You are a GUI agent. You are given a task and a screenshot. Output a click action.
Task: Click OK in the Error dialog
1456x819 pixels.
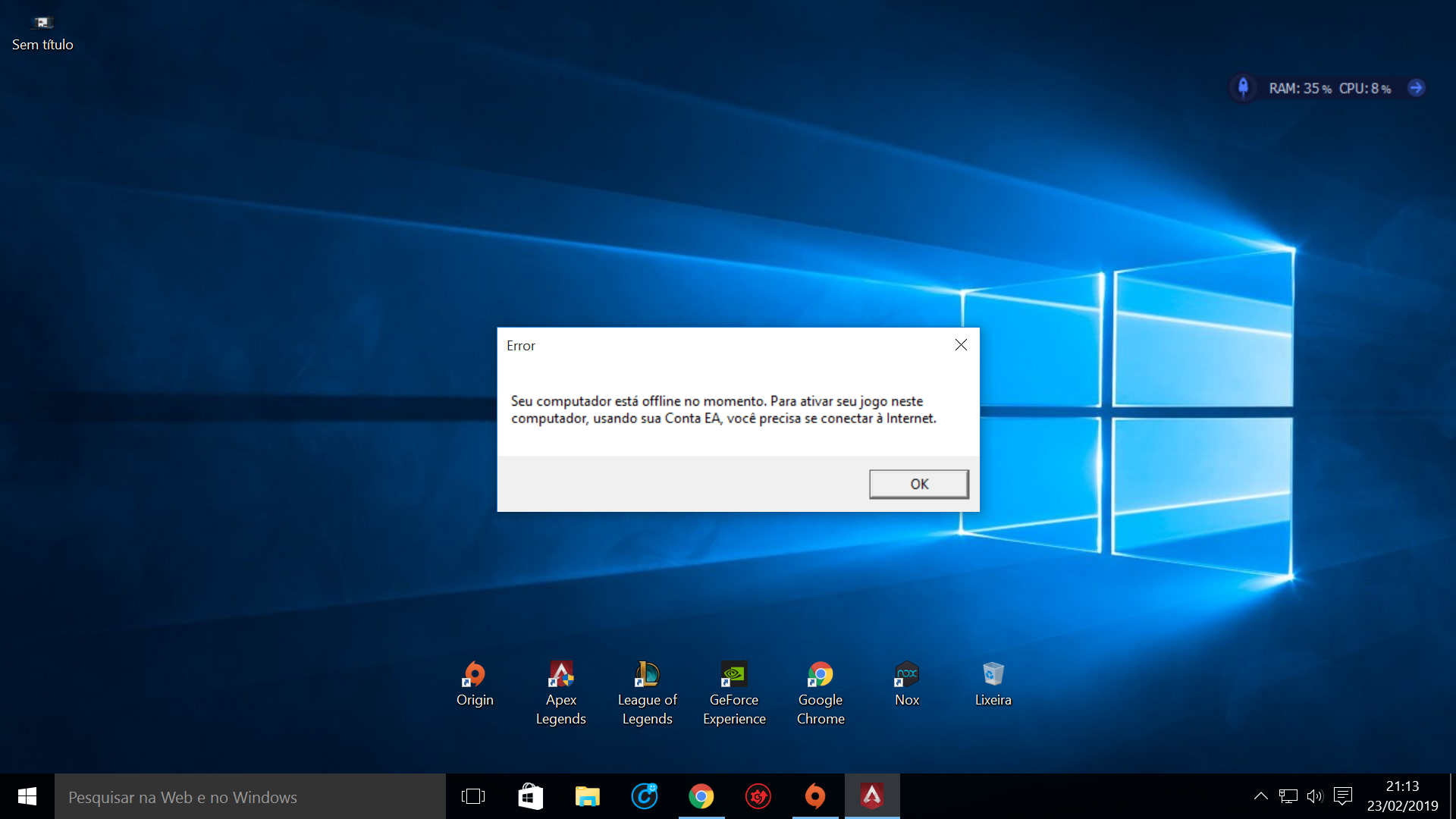click(918, 484)
